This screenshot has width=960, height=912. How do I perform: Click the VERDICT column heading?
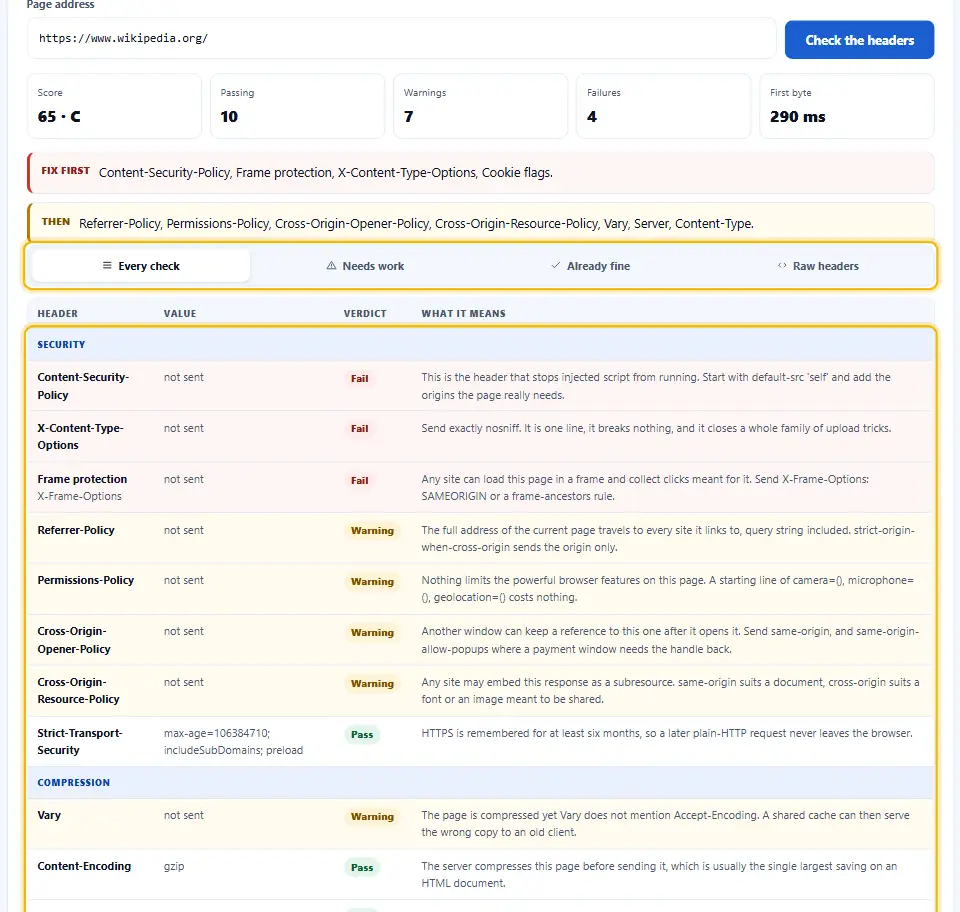click(x=365, y=313)
